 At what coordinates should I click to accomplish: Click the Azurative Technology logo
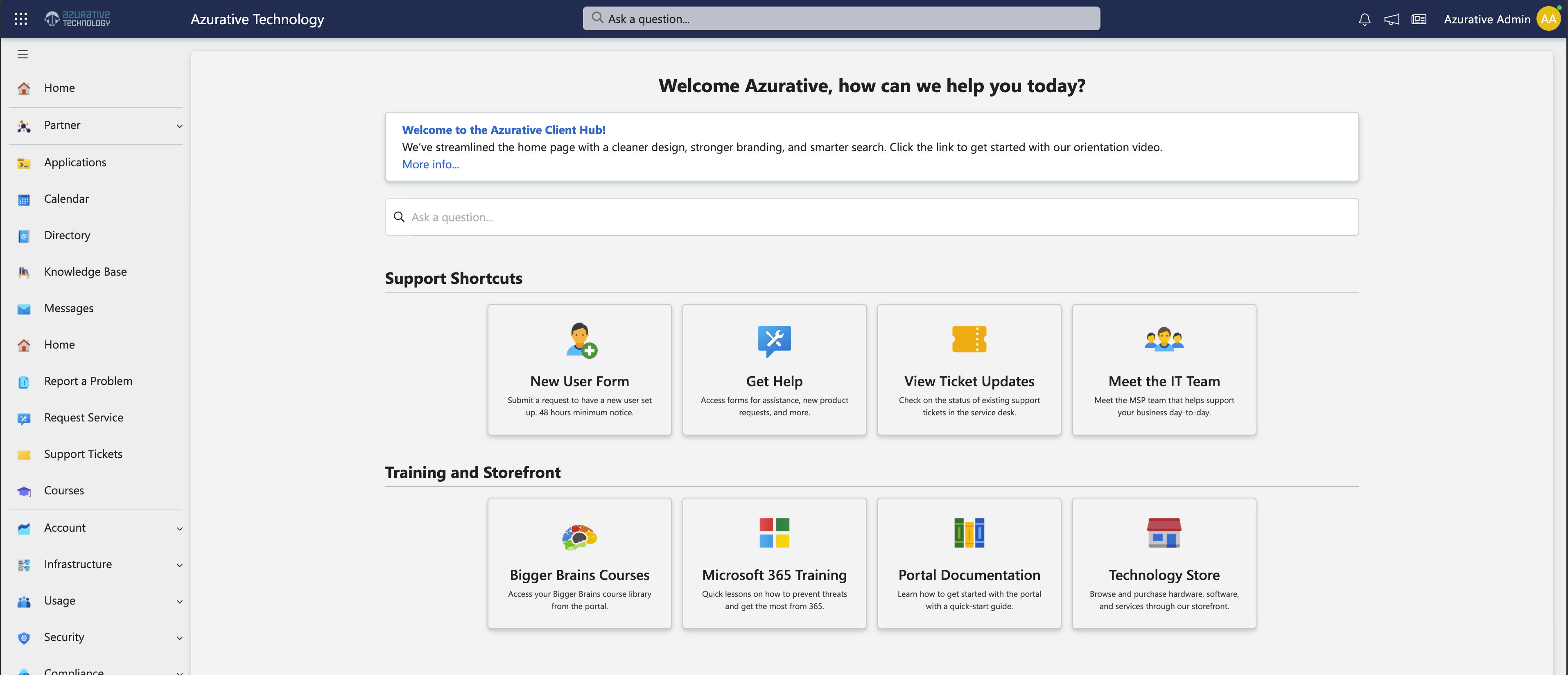click(x=77, y=18)
